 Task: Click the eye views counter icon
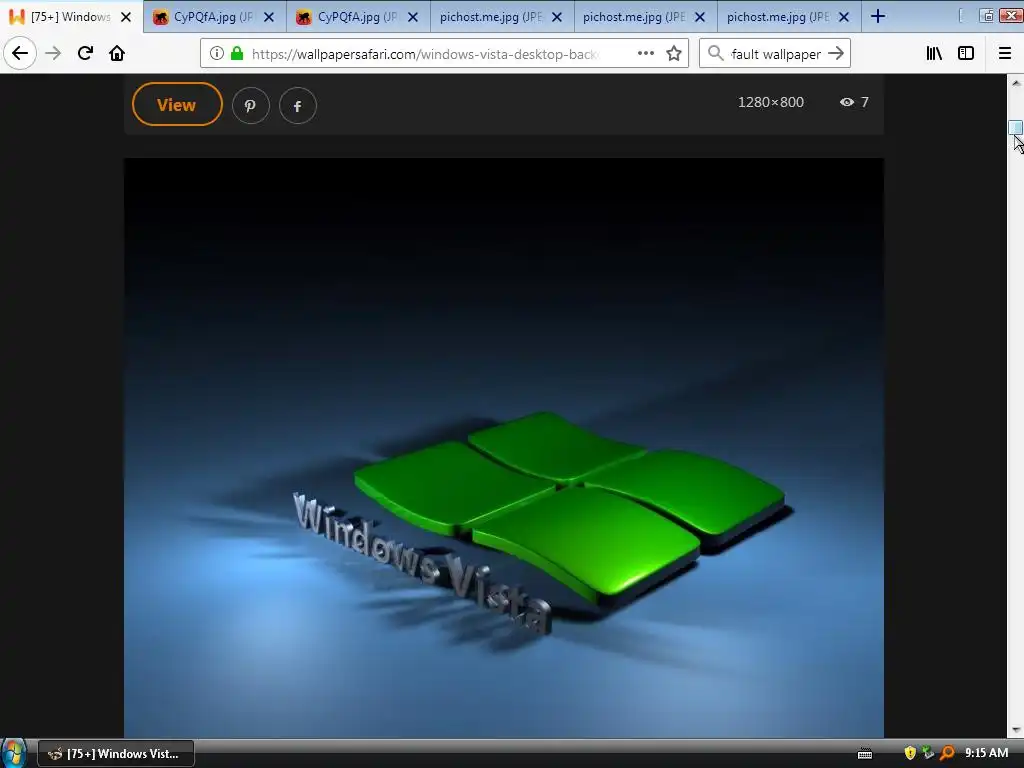[x=846, y=102]
